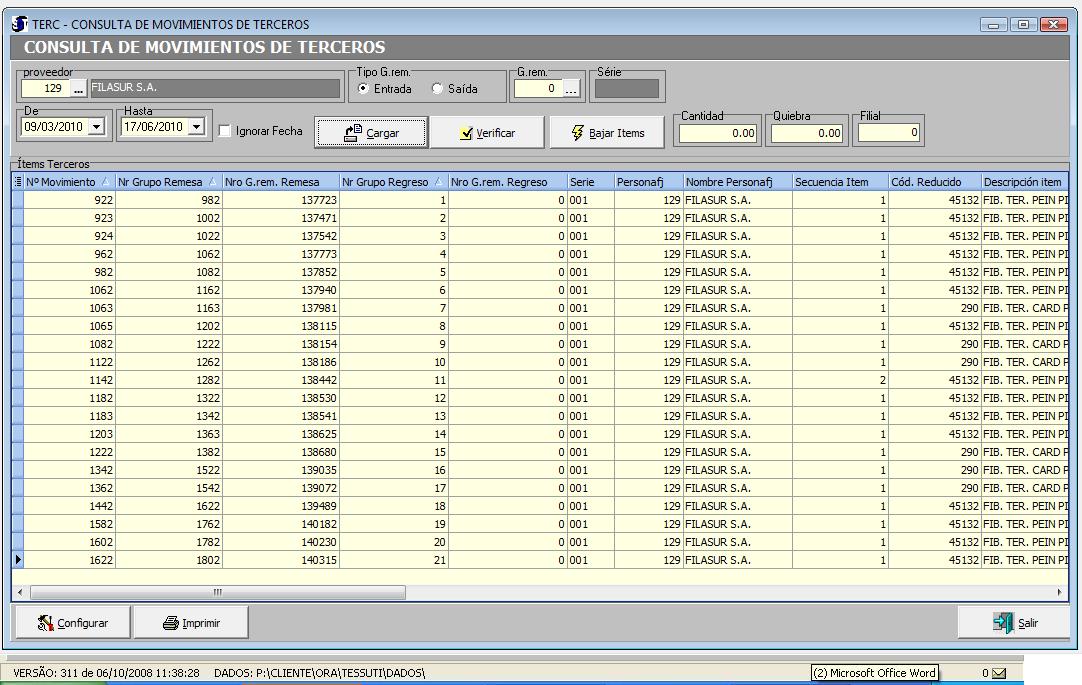Image resolution: width=1082 pixels, height=685 pixels.
Task: Open proveedor lookup ellipsis button
Action: [79, 88]
